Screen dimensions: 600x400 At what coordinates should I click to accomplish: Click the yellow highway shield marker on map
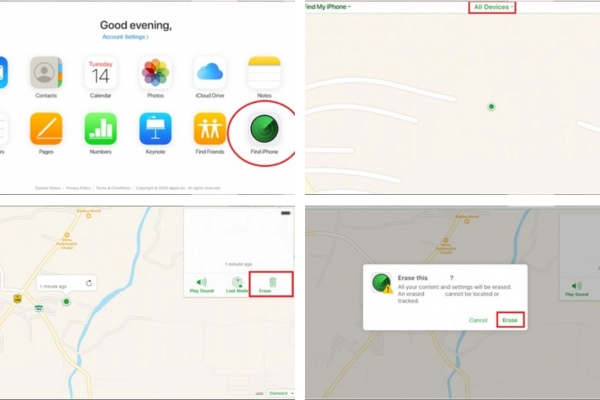click(x=17, y=299)
